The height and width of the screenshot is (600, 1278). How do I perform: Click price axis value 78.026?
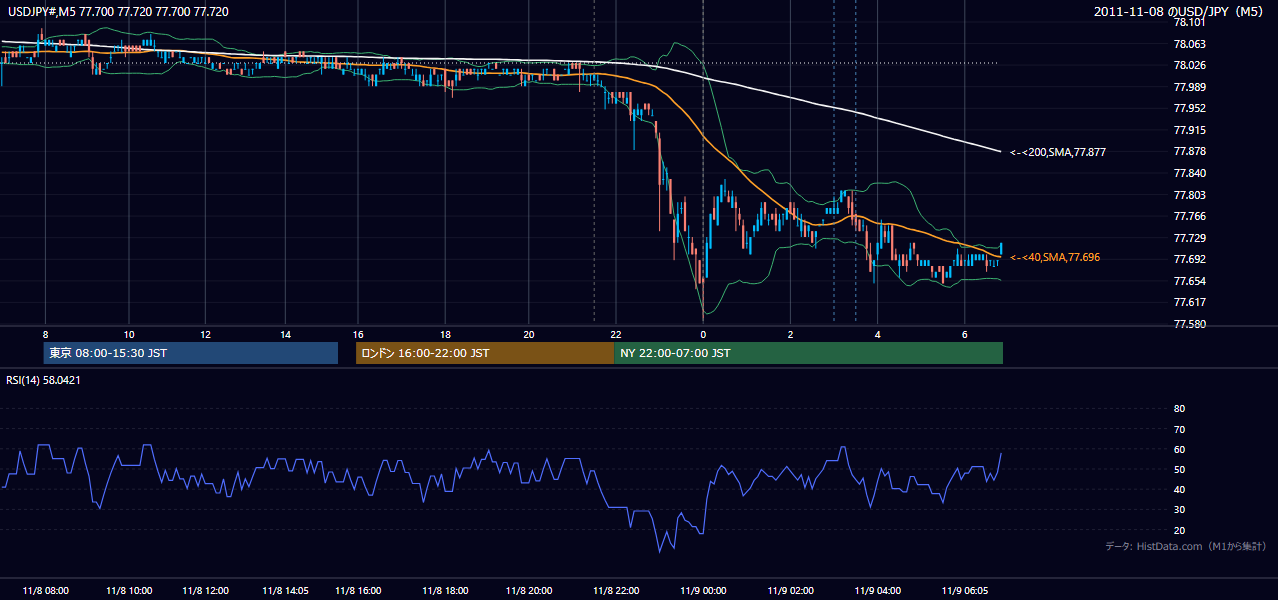click(x=1189, y=65)
